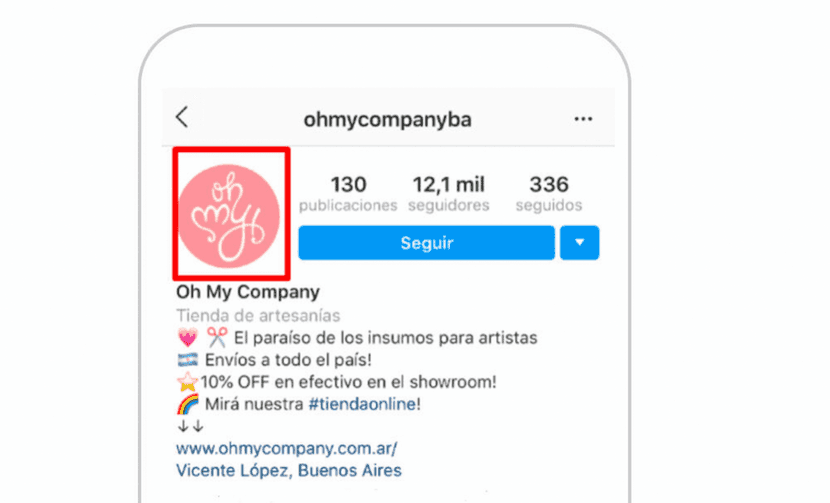View the 130 publicaciones count

348,194
